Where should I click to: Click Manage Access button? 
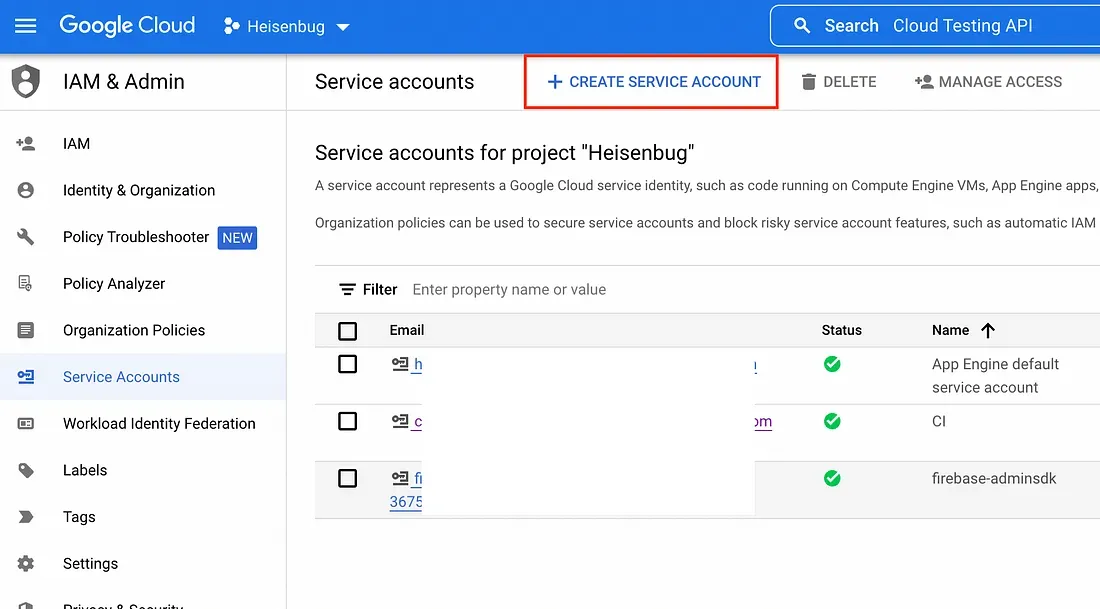(988, 82)
